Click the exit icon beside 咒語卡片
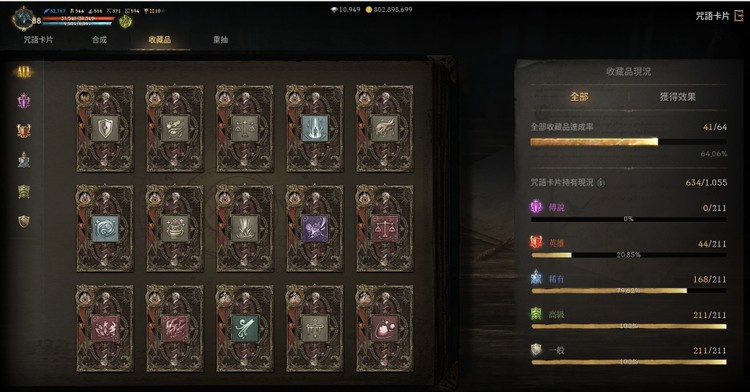Screen dimensions: 750x392 [x=739, y=16]
